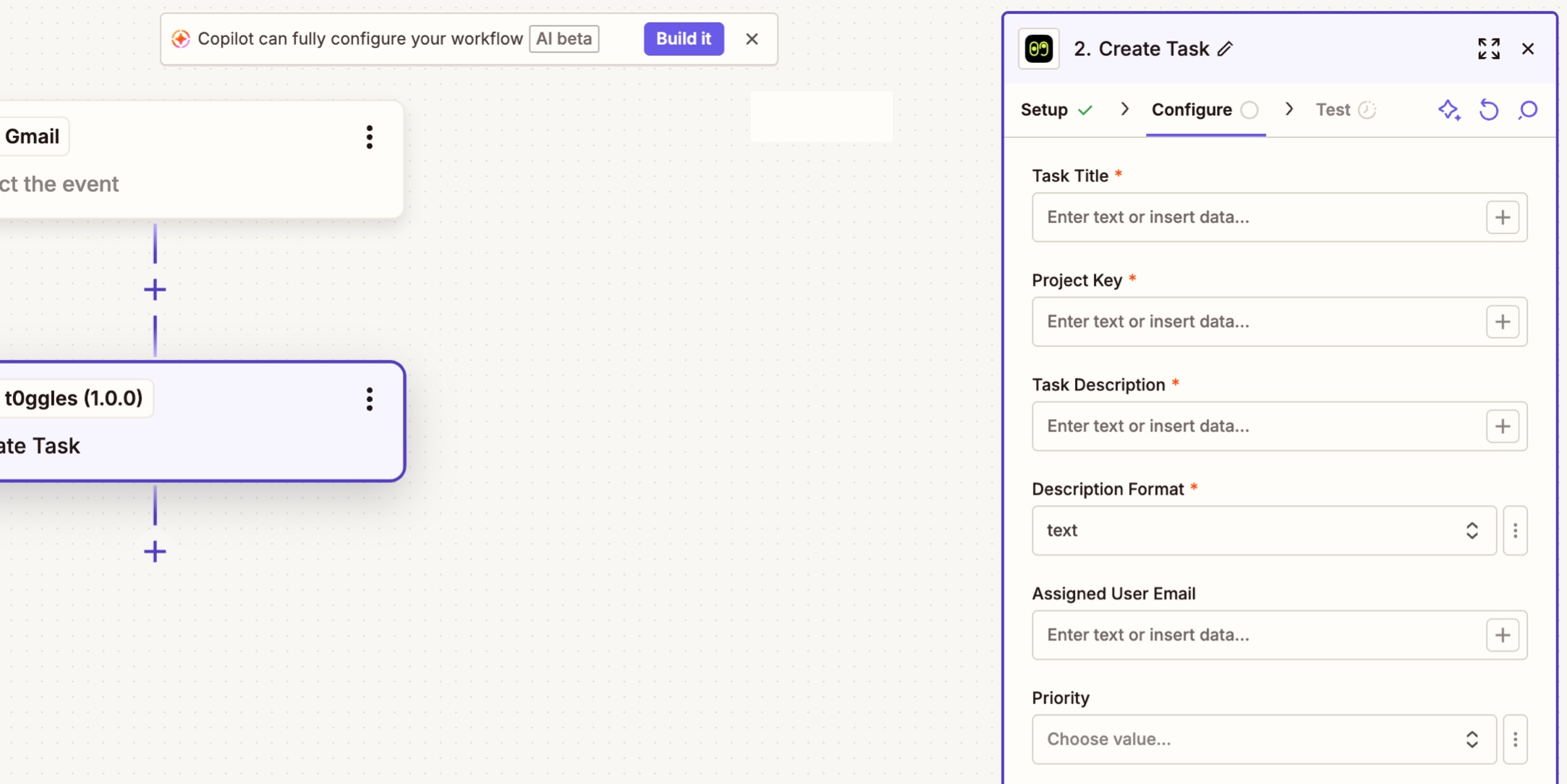Image resolution: width=1567 pixels, height=784 pixels.
Task: Open the kebab menu beside the Description Format field
Action: click(x=1516, y=530)
